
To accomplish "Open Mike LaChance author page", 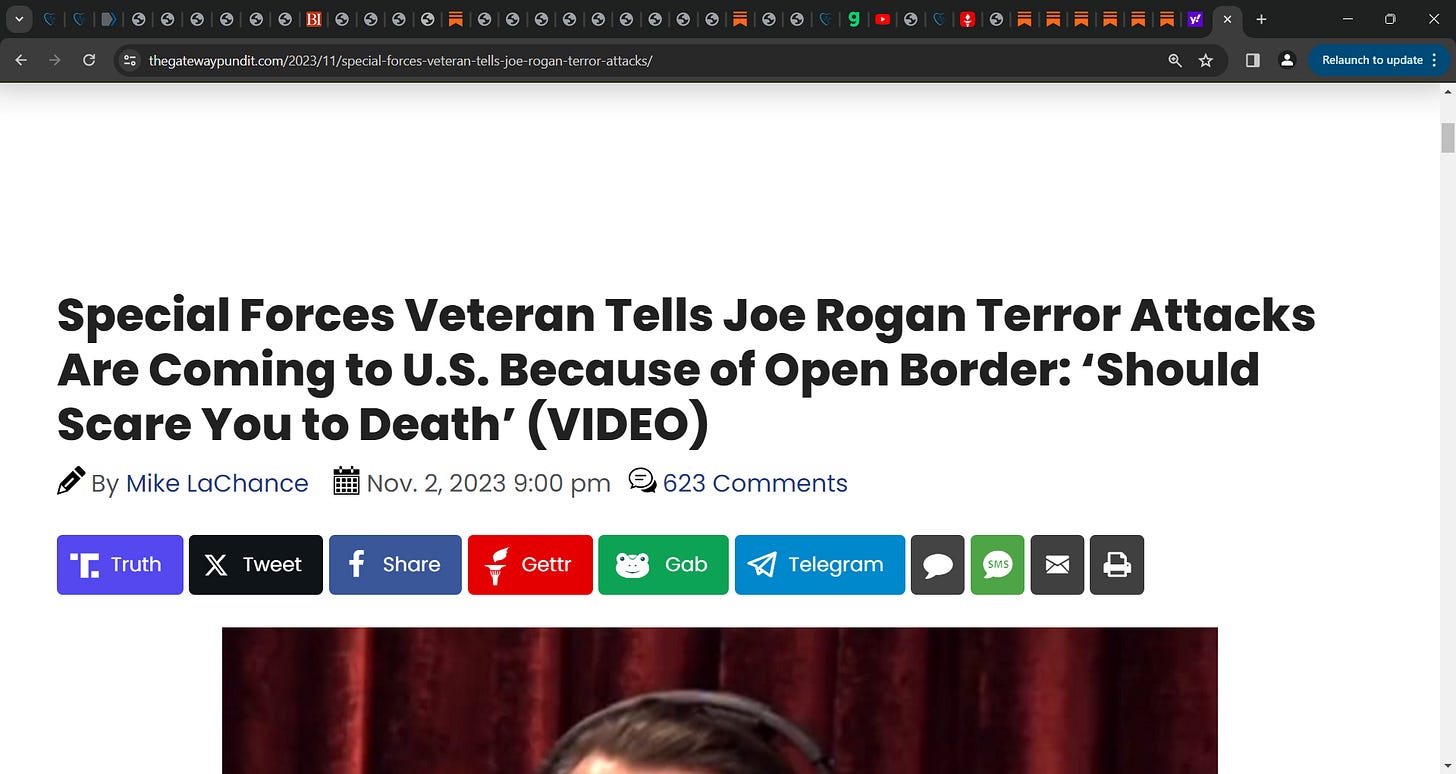I will tap(217, 483).
